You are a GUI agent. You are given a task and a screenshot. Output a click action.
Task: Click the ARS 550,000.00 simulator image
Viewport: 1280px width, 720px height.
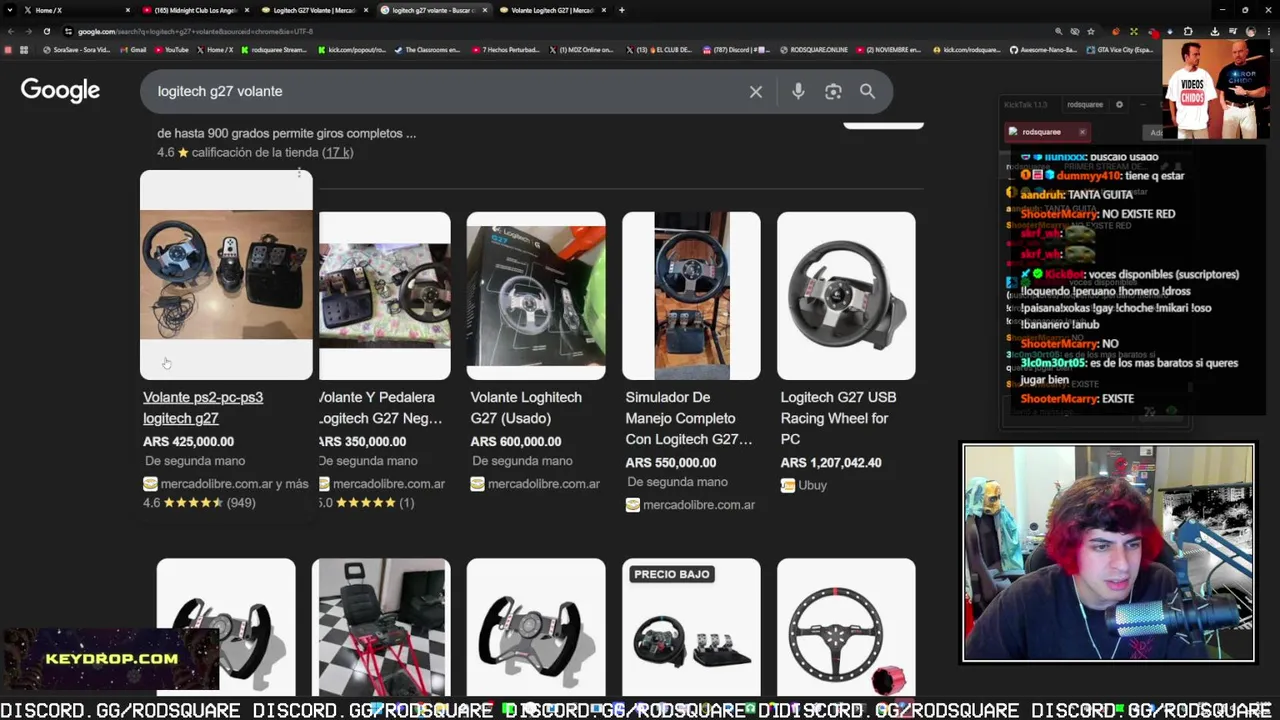tap(691, 296)
